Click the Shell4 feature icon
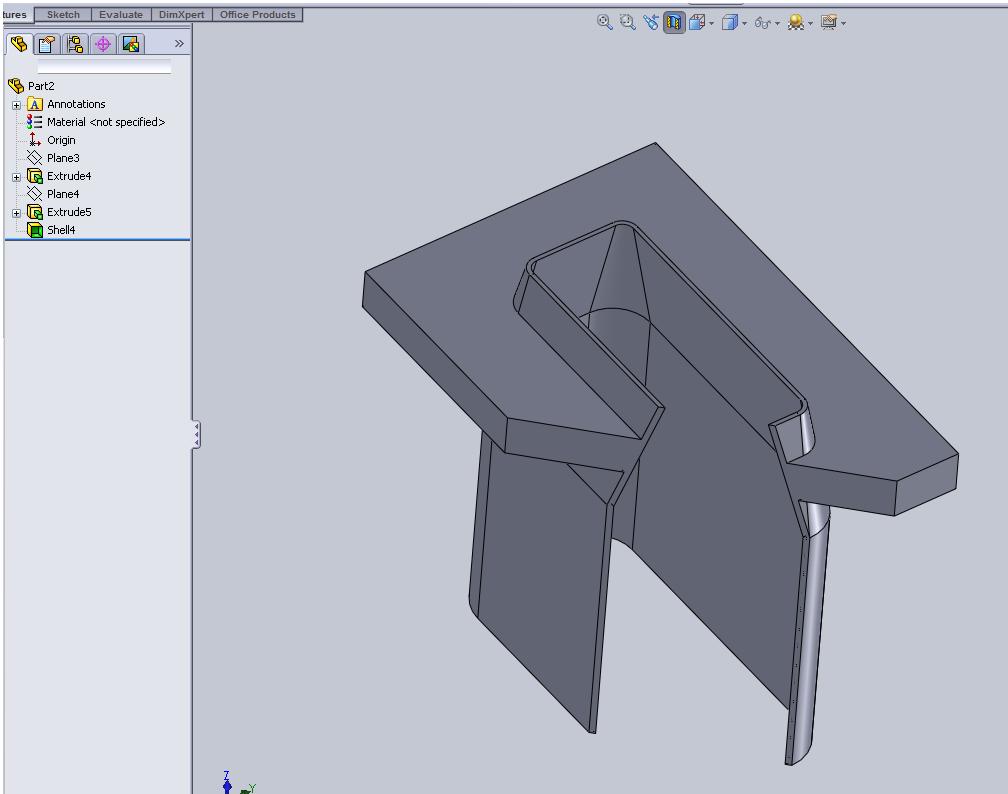 pos(35,230)
